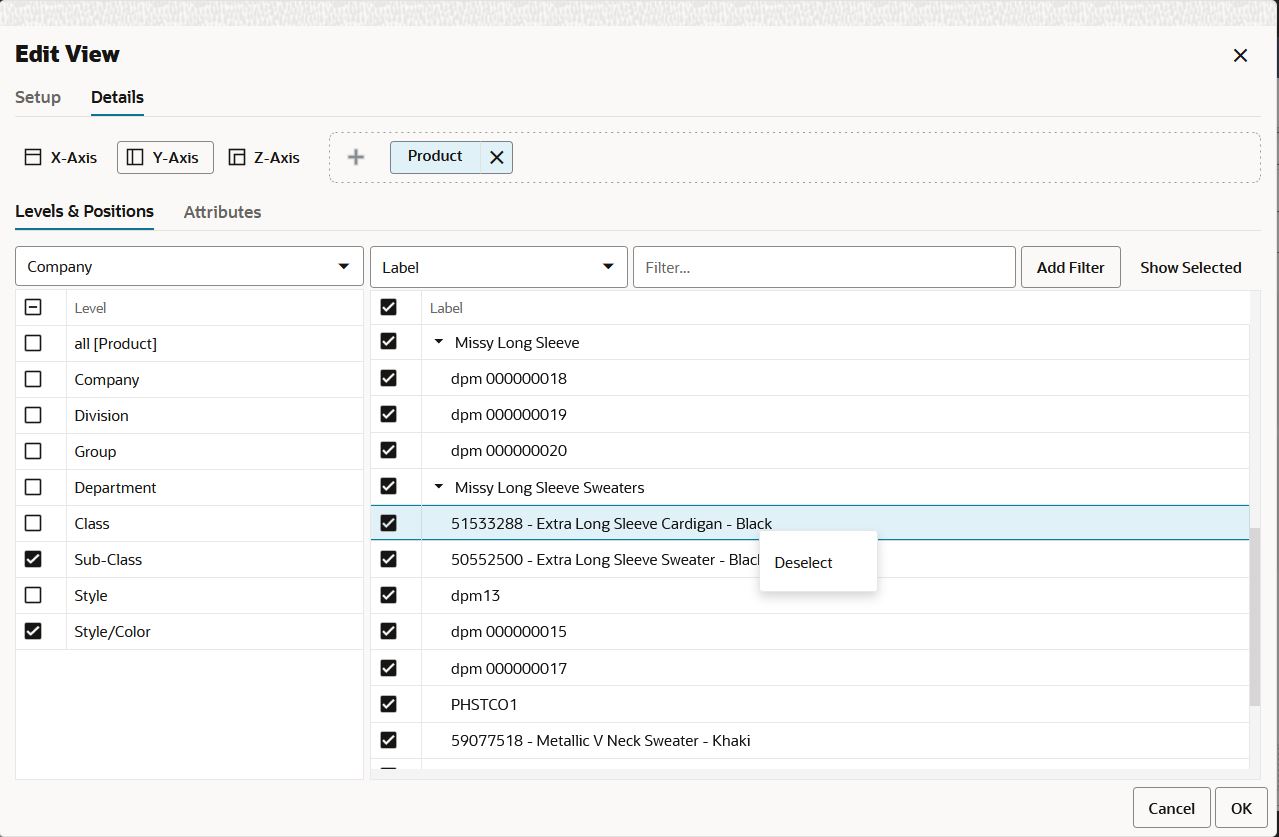
Task: Switch to the Attributes tab
Action: (x=222, y=212)
